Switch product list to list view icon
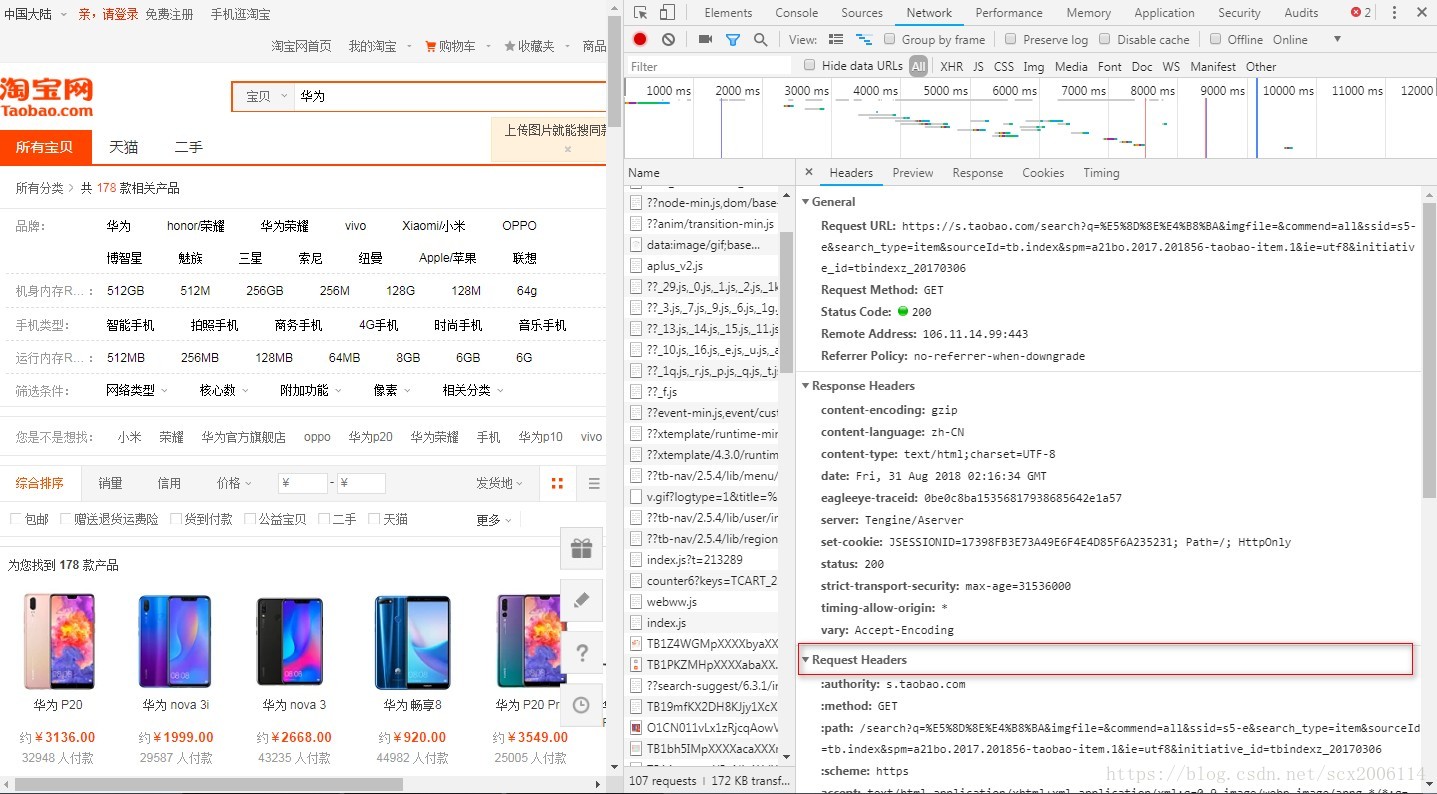This screenshot has width=1437, height=794. (x=594, y=483)
